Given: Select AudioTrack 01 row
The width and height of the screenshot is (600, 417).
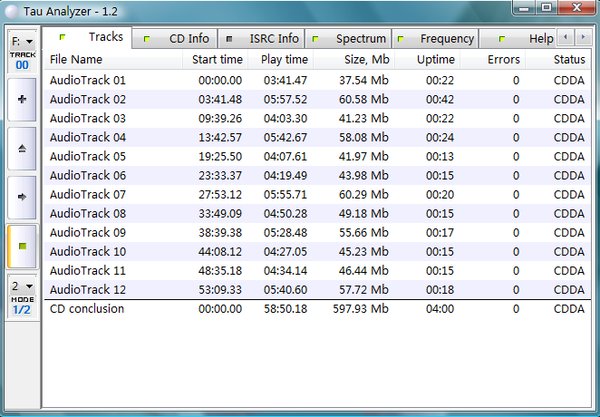Looking at the screenshot, I should (317, 80).
